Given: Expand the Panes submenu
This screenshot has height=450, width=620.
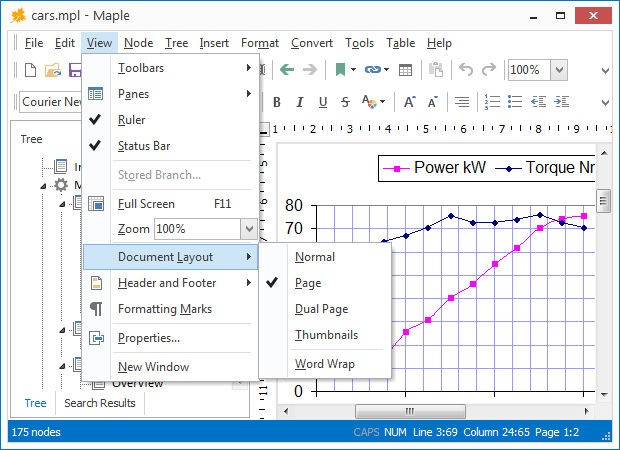Looking at the screenshot, I should [170, 94].
